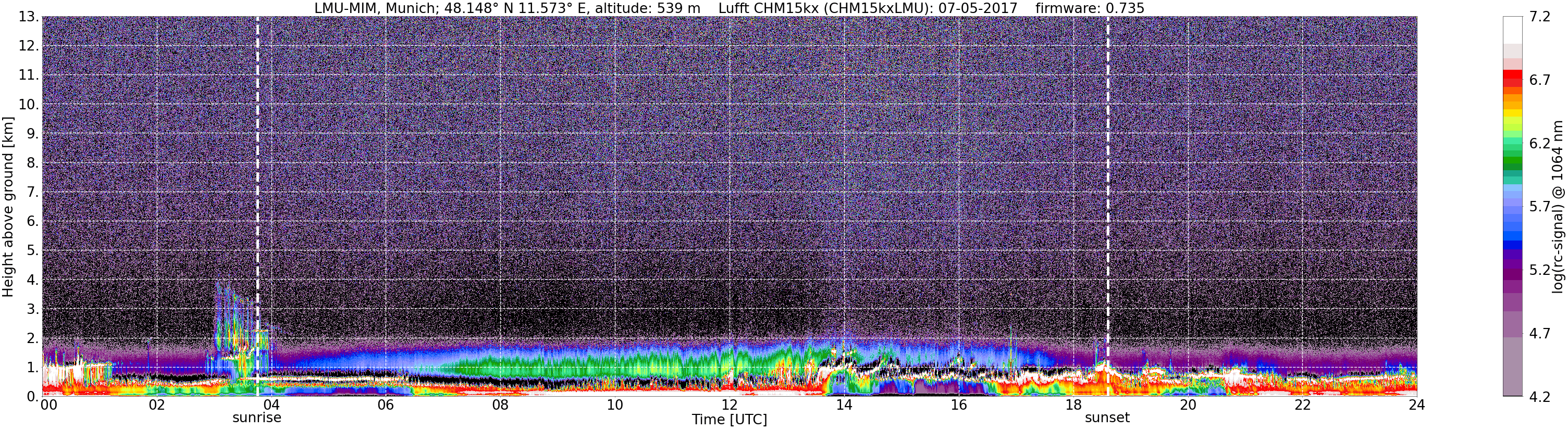
Task: Click the time axis tick label 18
Action: (x=1073, y=405)
